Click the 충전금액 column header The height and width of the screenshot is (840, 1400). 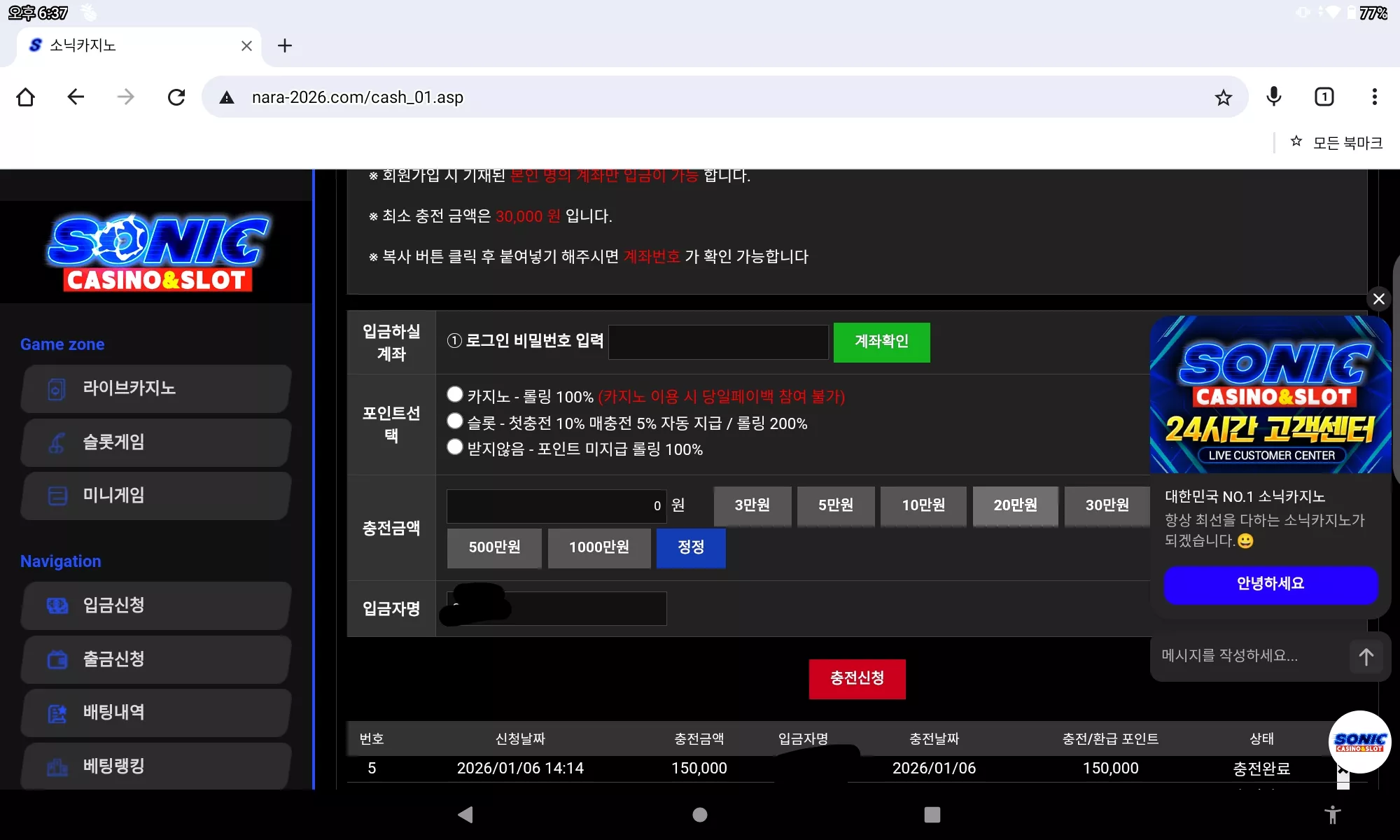click(x=699, y=739)
